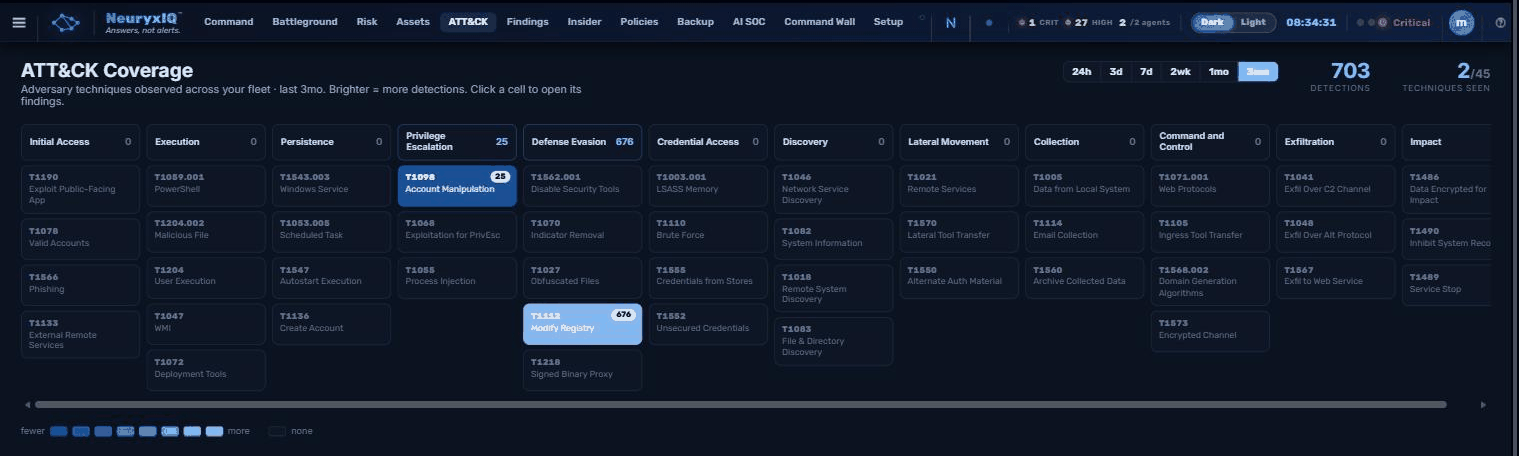The width and height of the screenshot is (1519, 456).
Task: Open the Setup tab
Action: [x=888, y=22]
